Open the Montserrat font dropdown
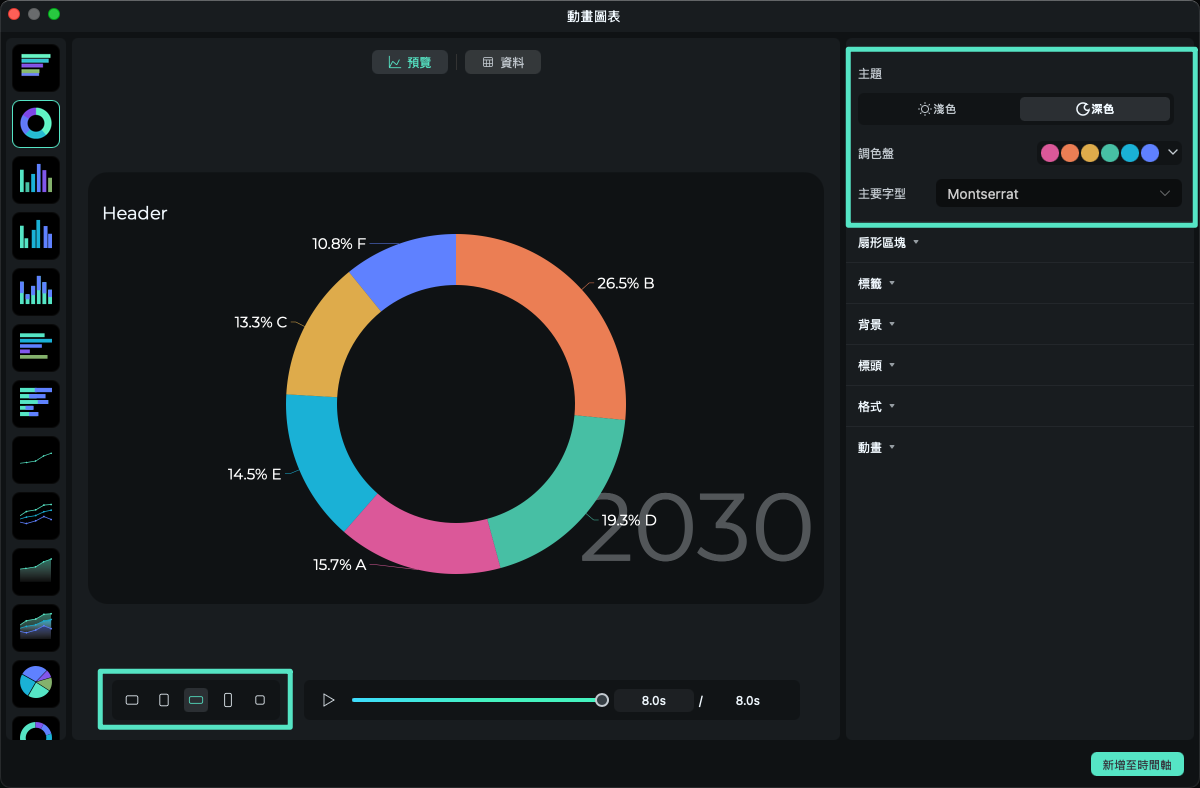This screenshot has width=1200, height=788. 1058,194
